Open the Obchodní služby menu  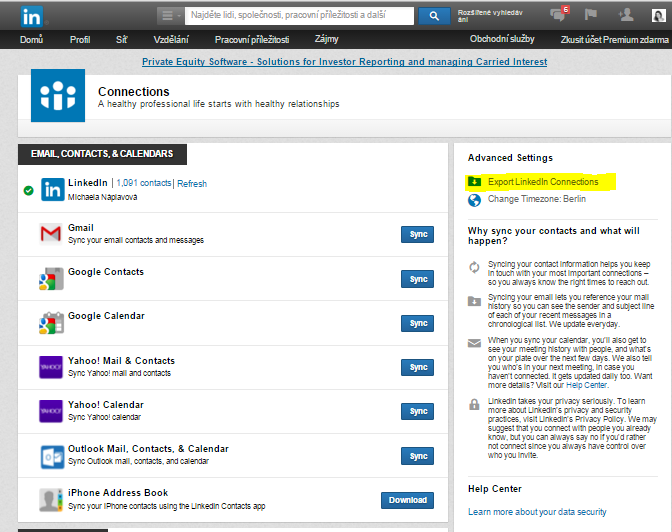tap(502, 39)
